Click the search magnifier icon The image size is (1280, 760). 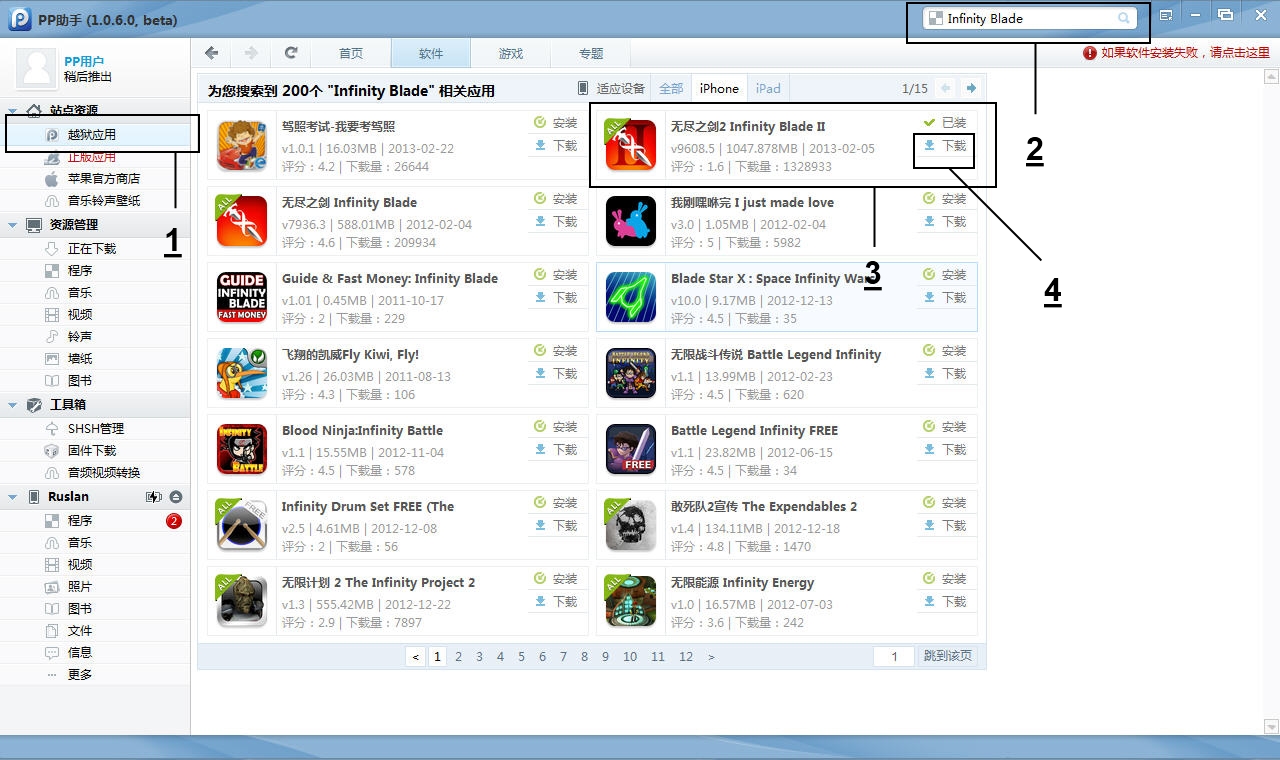click(1124, 18)
